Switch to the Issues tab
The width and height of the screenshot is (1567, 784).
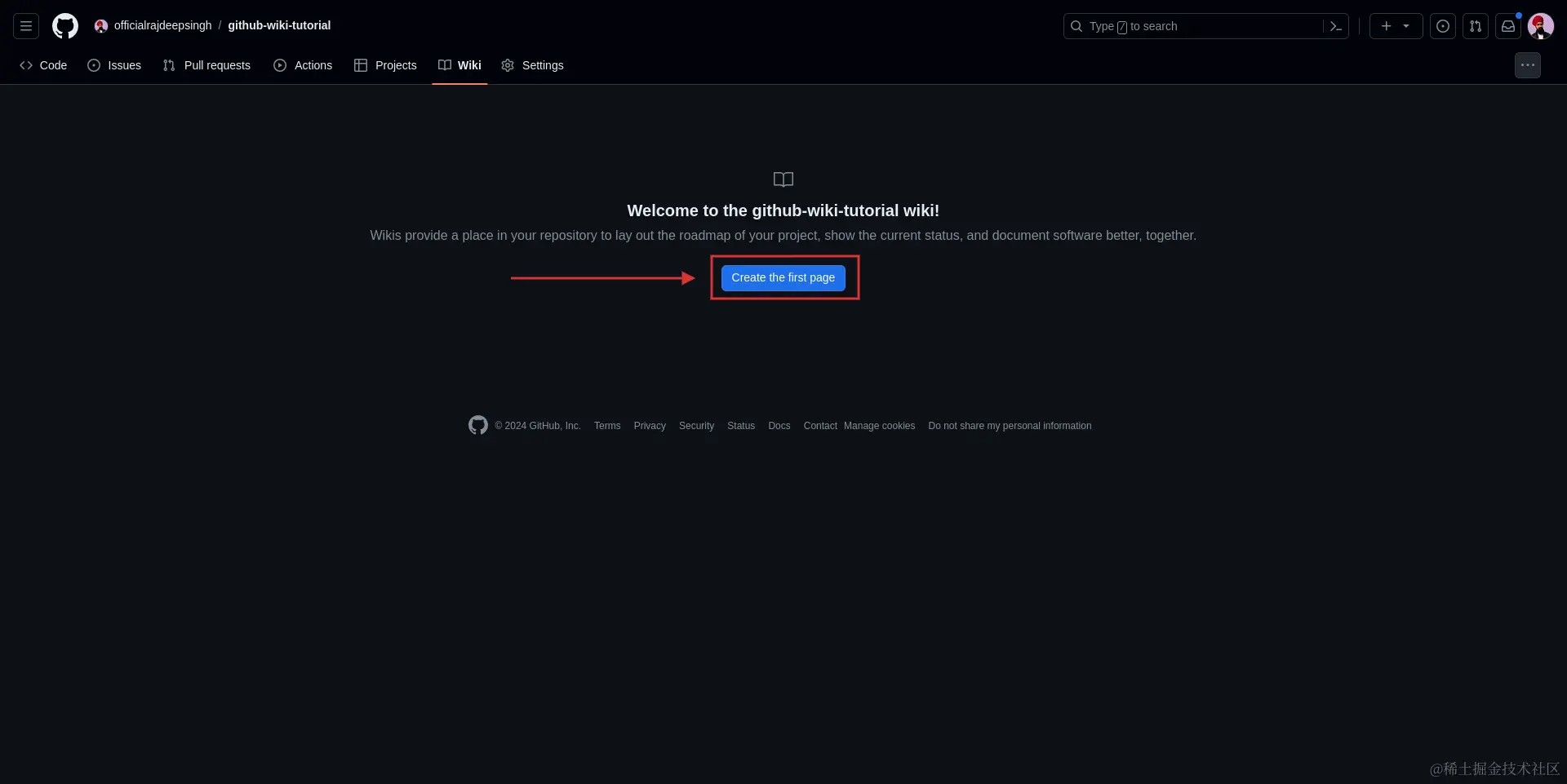114,65
